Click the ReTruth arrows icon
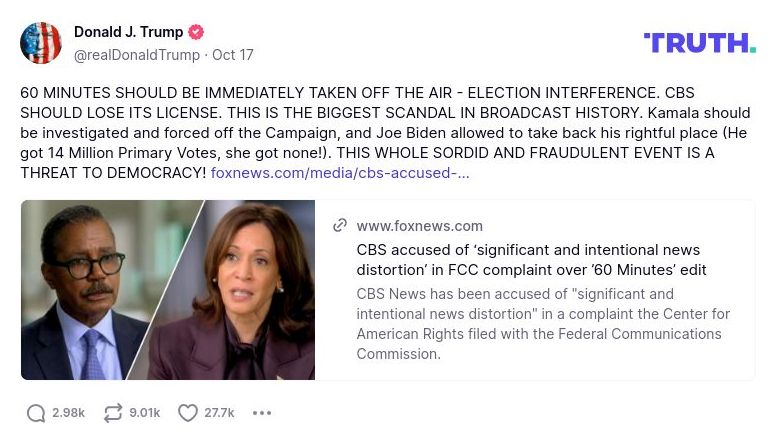 [113, 413]
